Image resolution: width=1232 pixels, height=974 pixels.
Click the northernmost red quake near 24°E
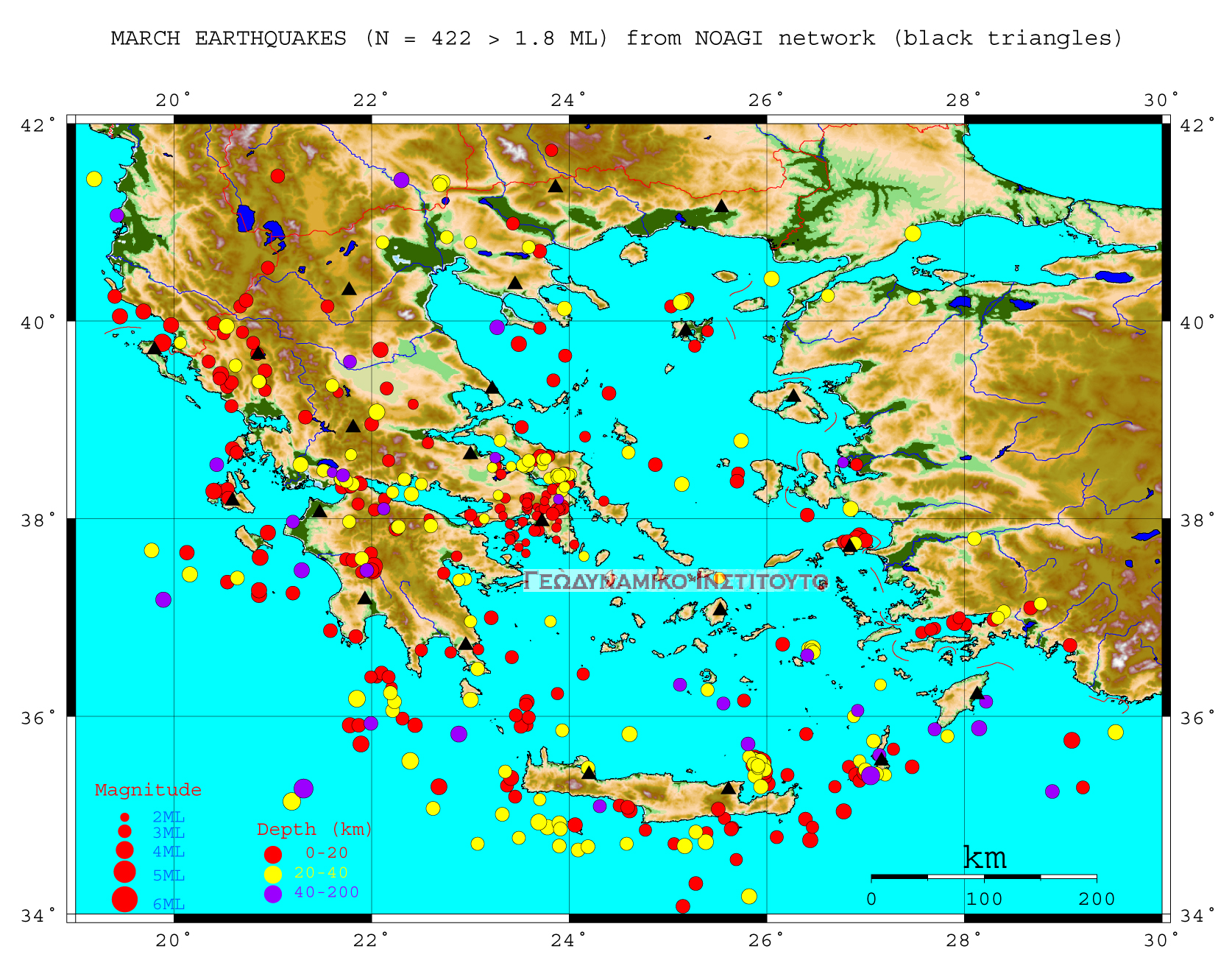point(551,150)
